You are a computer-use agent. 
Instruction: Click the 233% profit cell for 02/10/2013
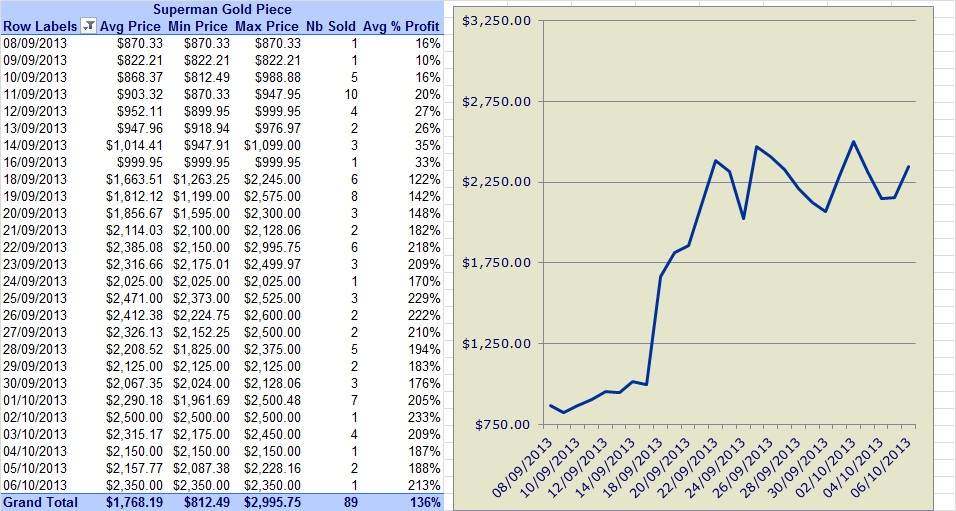point(425,418)
